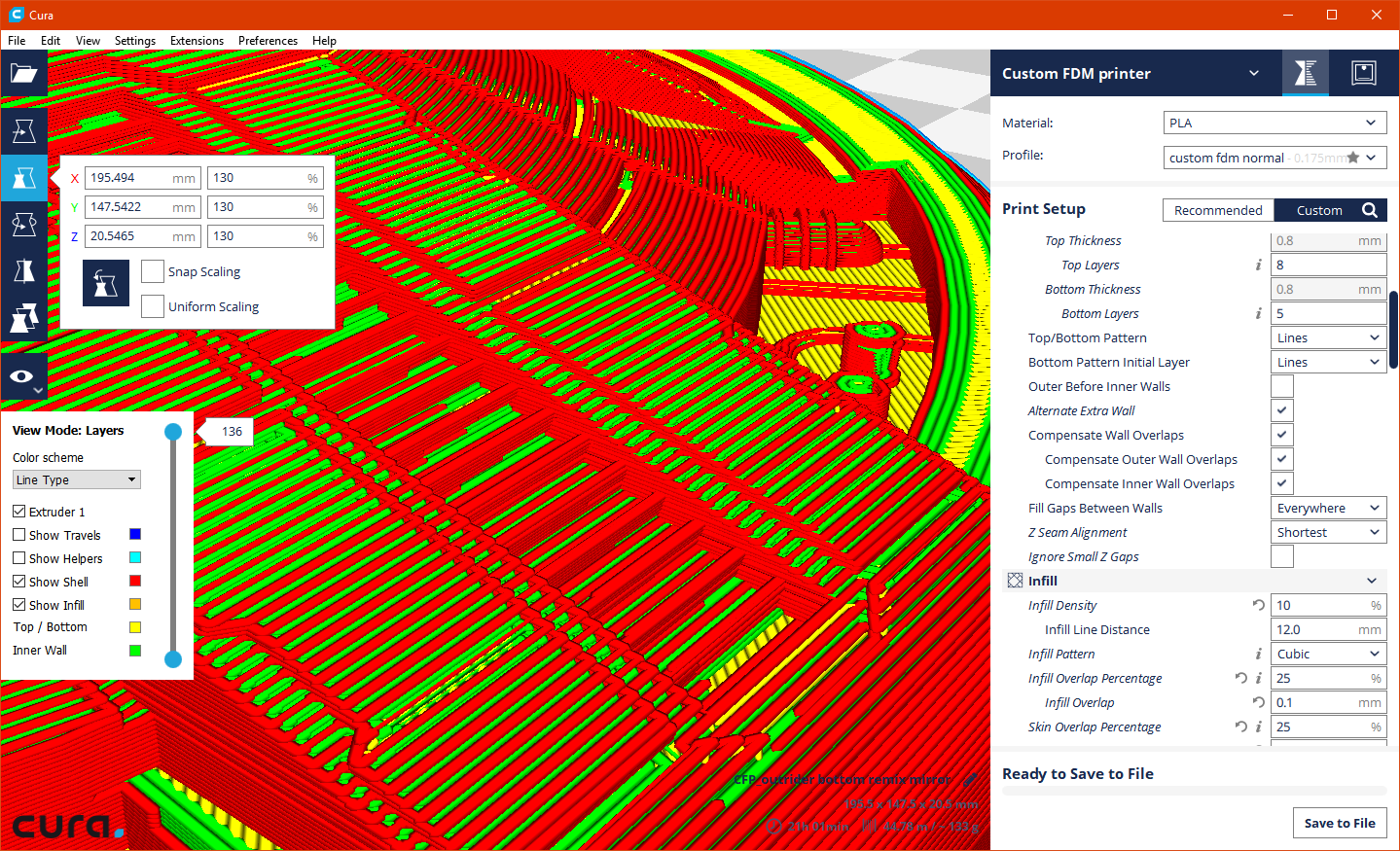Viewport: 1400px width, 851px height.
Task: Open the Infill Pattern Cubic dropdown
Action: click(1328, 654)
